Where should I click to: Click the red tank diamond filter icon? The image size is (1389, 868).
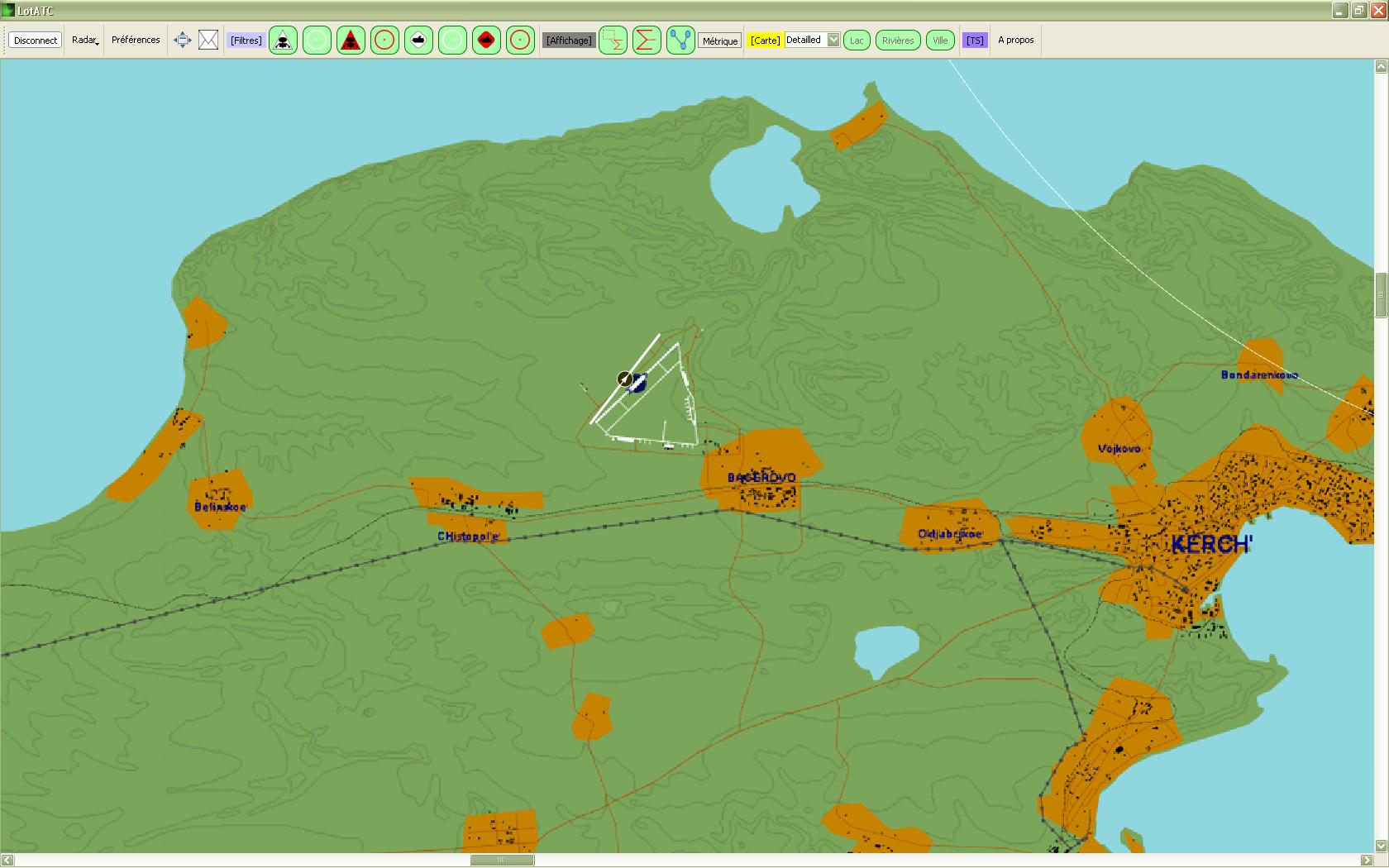click(486, 40)
